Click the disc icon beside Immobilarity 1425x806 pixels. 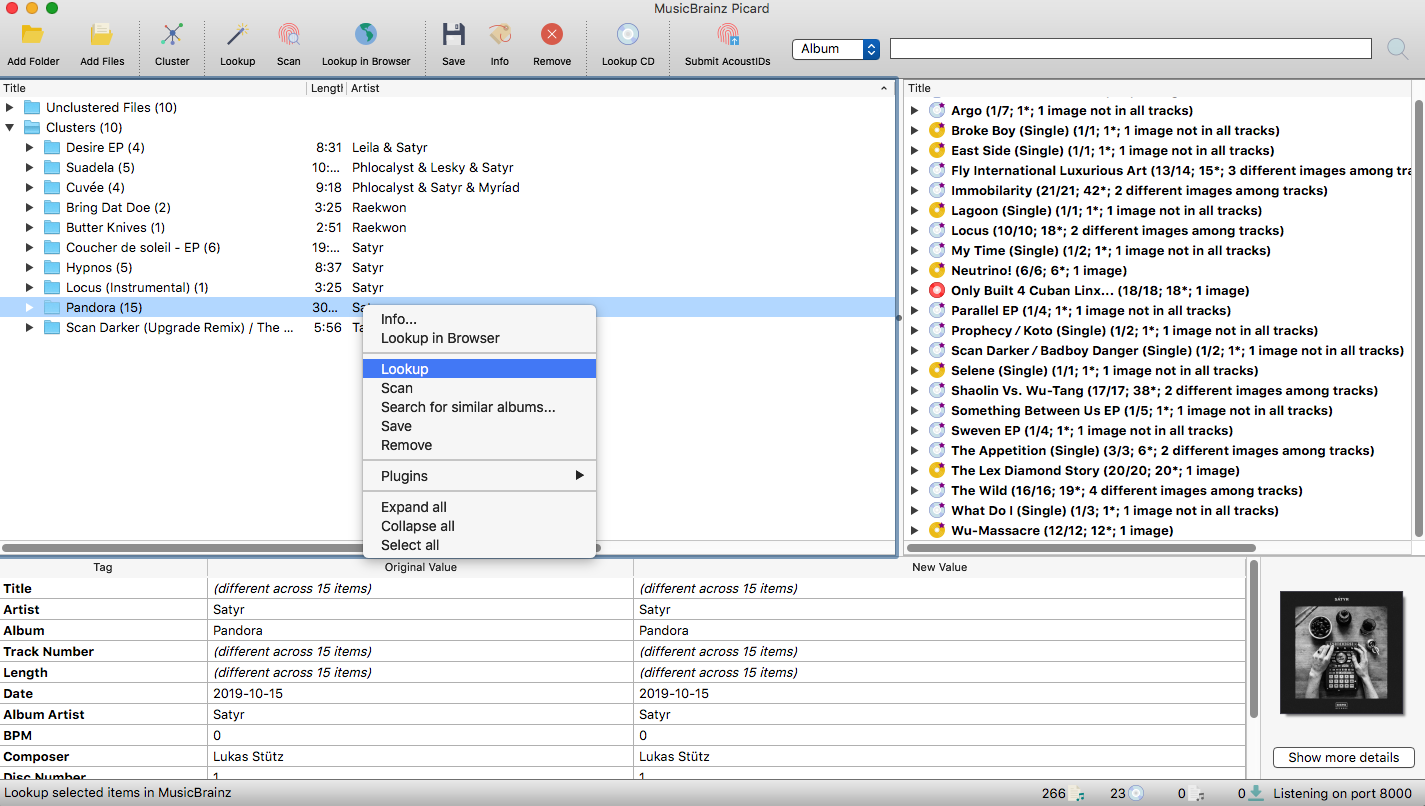(937, 190)
